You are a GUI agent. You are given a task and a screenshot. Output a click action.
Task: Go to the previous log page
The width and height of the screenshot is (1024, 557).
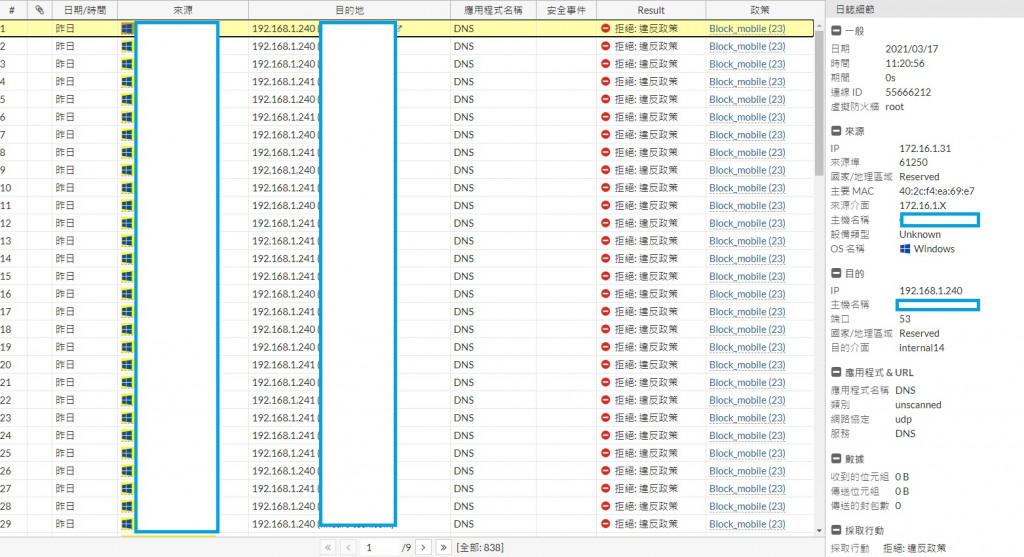coord(349,547)
